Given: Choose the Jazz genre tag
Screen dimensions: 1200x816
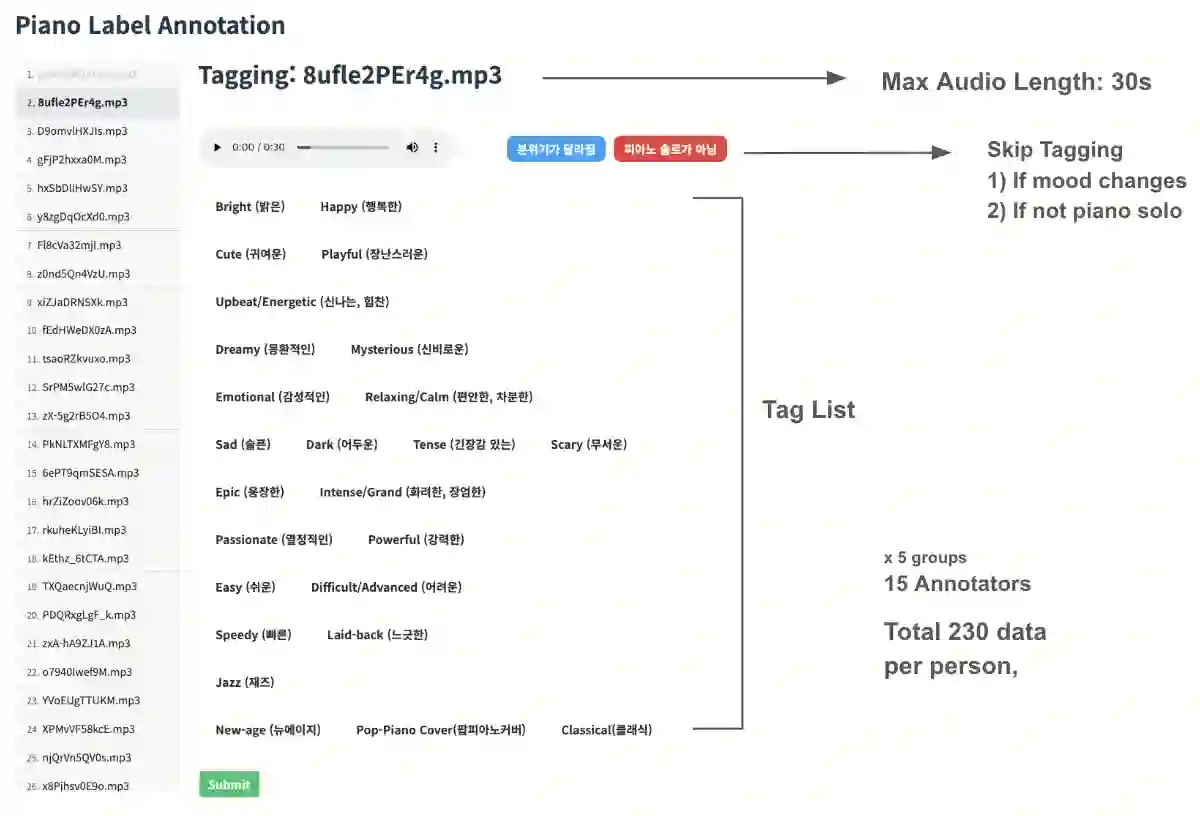Looking at the screenshot, I should [x=245, y=683].
